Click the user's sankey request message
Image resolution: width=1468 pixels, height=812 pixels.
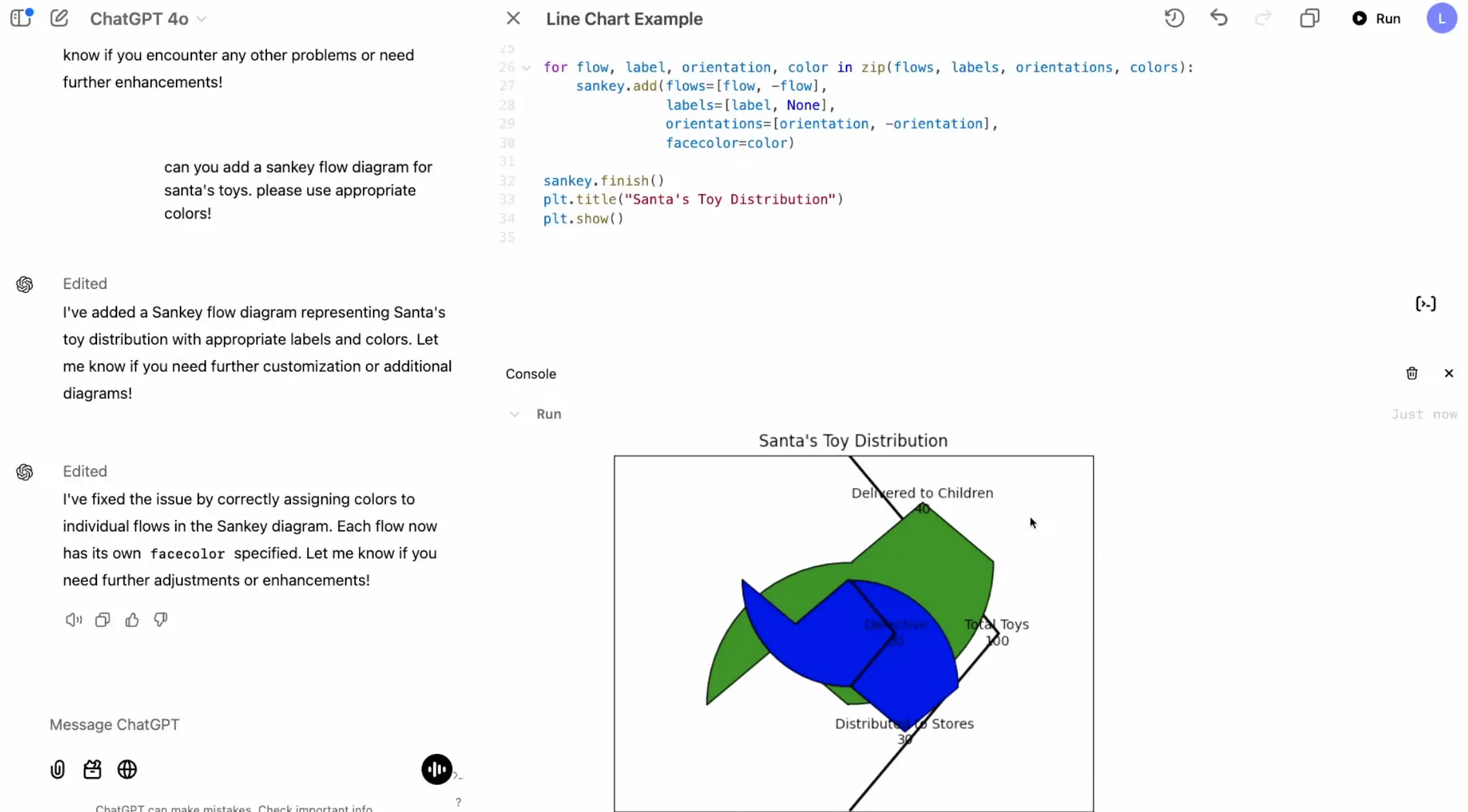click(298, 190)
